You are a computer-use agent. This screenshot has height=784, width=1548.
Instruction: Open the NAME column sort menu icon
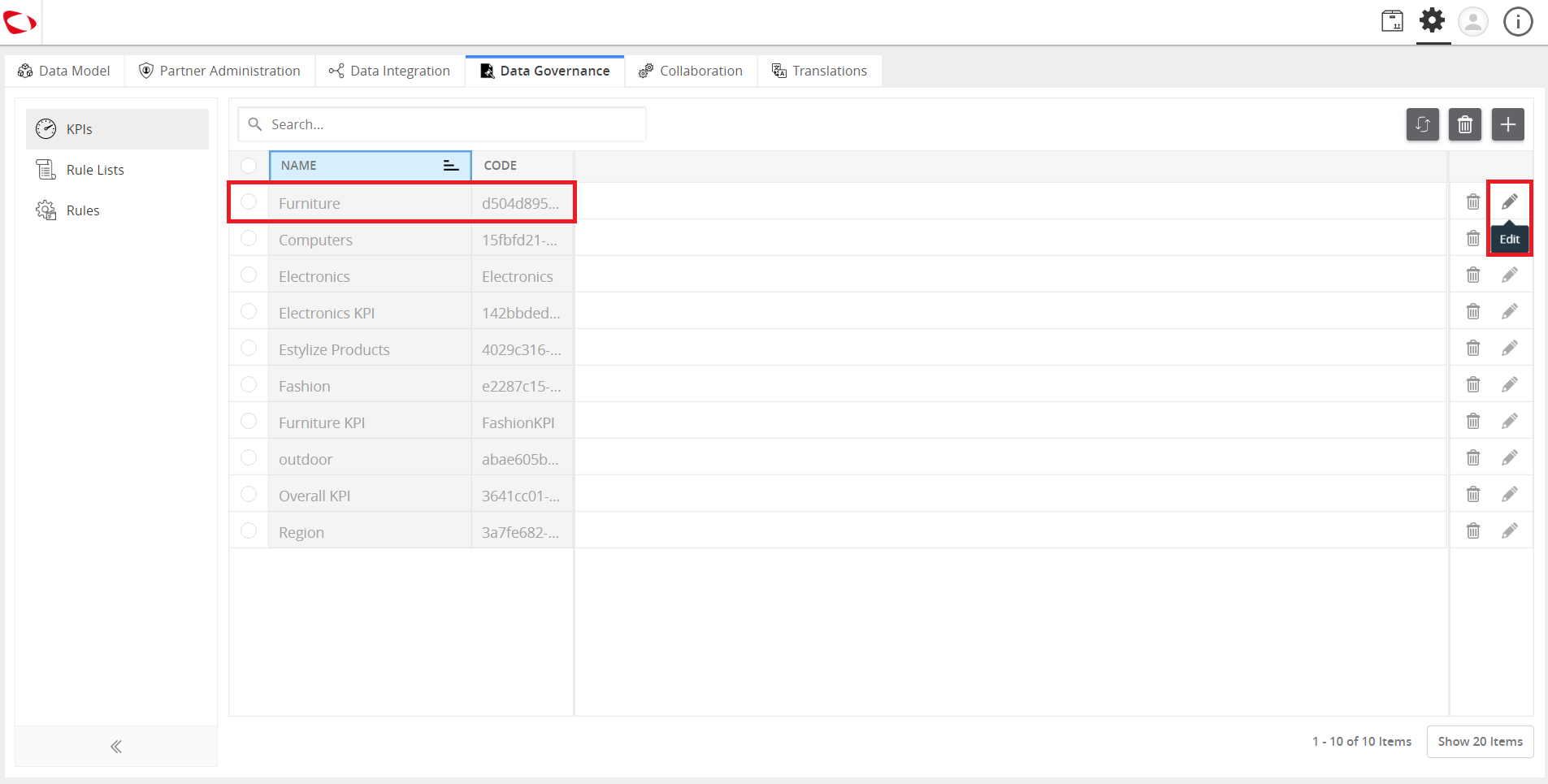click(x=450, y=166)
